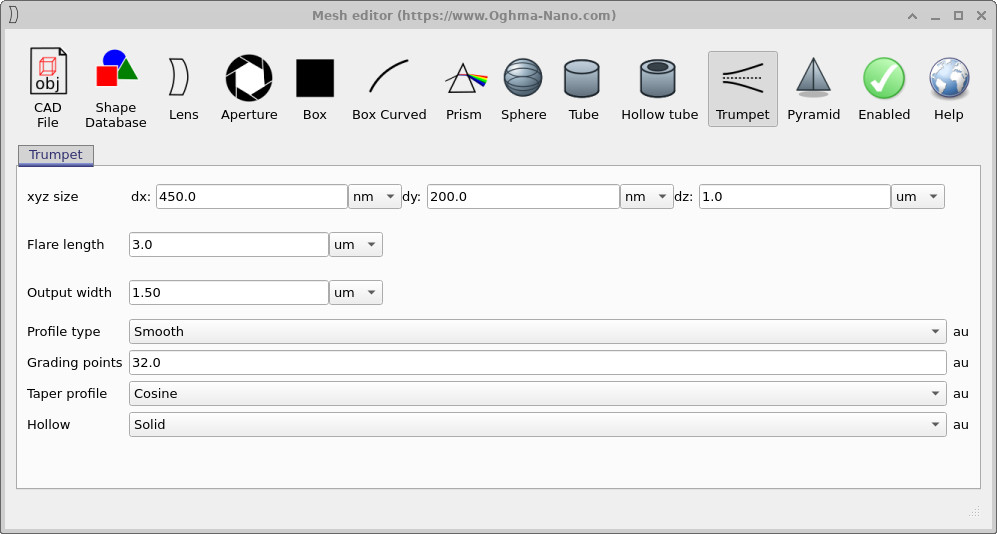The height and width of the screenshot is (534, 997).
Task: Open the Output width unit dropdown
Action: [x=356, y=292]
